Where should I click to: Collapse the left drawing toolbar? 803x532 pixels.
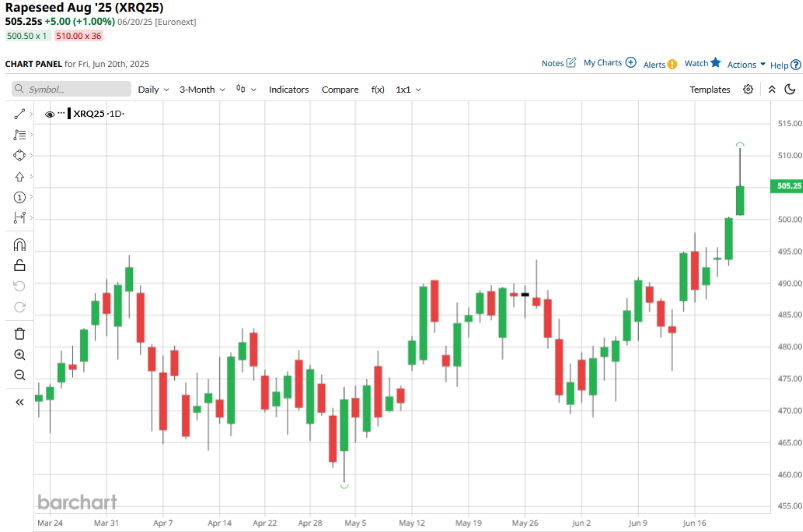point(19,402)
